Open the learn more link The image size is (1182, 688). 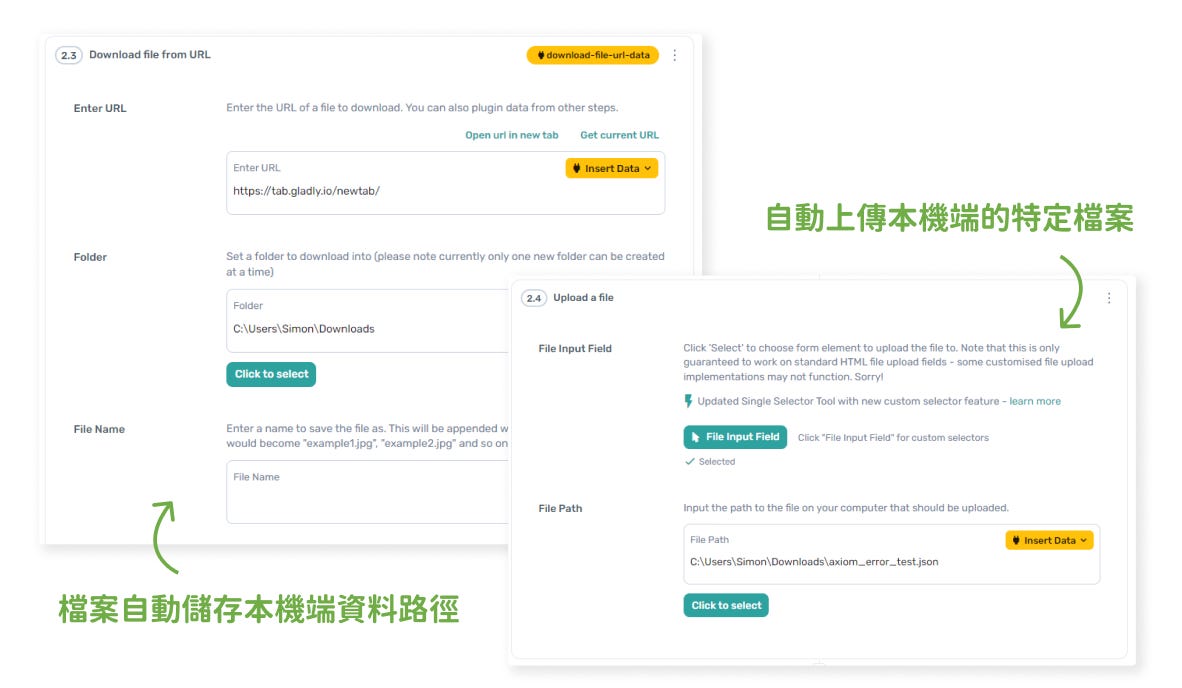tap(1034, 401)
